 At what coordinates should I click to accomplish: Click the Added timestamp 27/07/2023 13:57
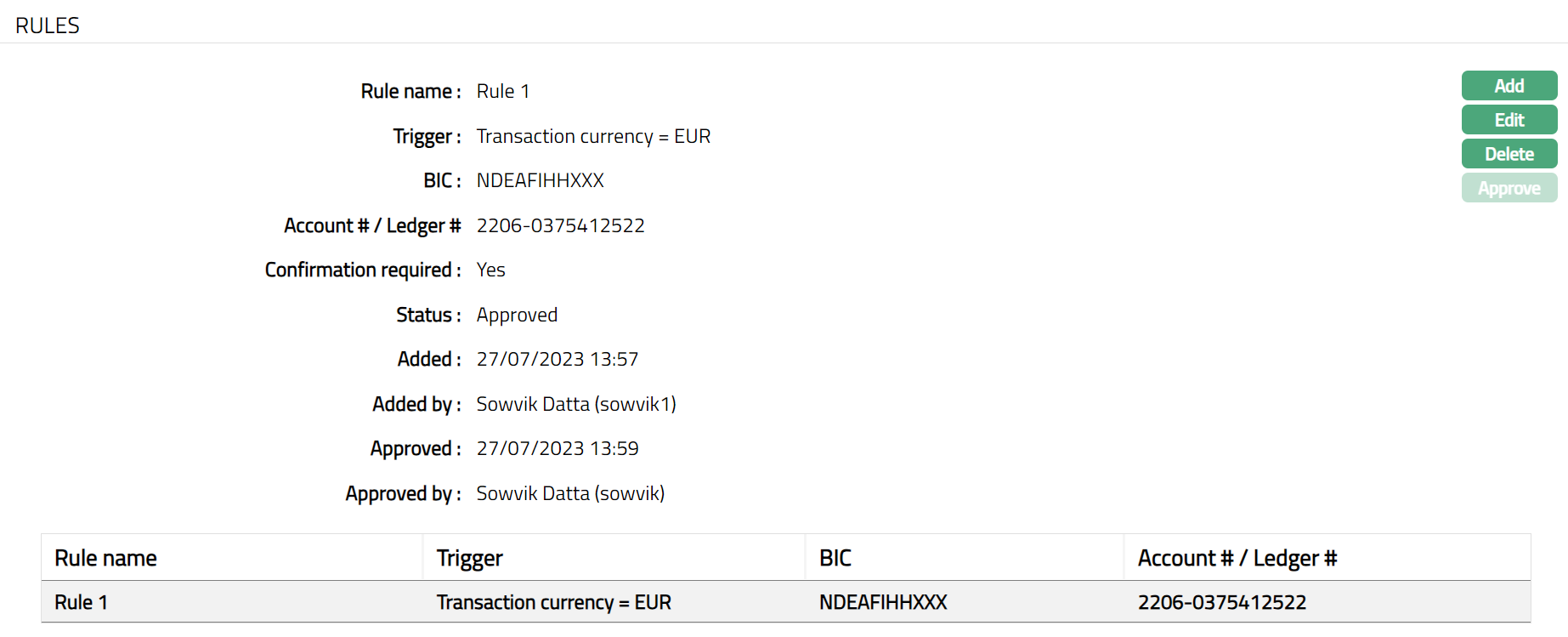click(558, 359)
